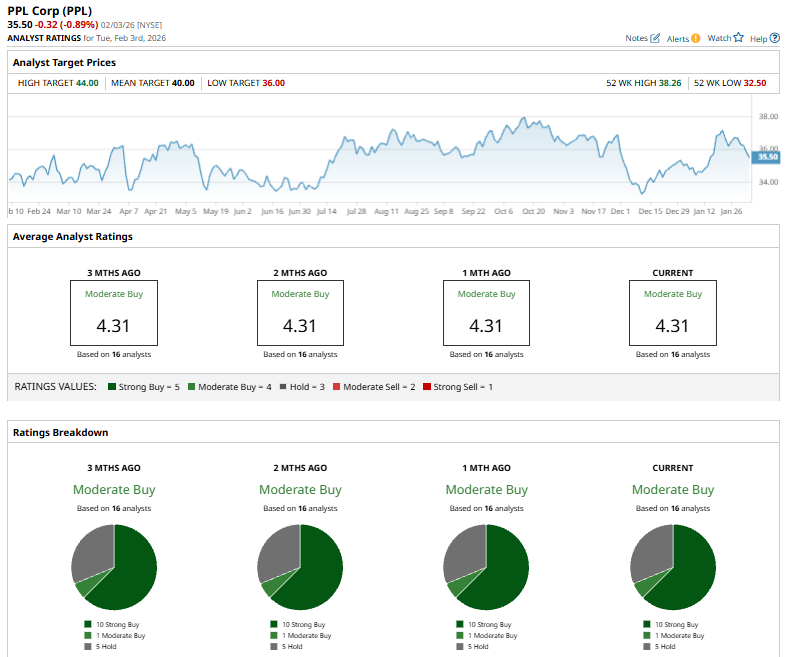Image resolution: width=788 pixels, height=657 pixels.
Task: Click the PPL Corp (PPL) title
Action: [50, 11]
